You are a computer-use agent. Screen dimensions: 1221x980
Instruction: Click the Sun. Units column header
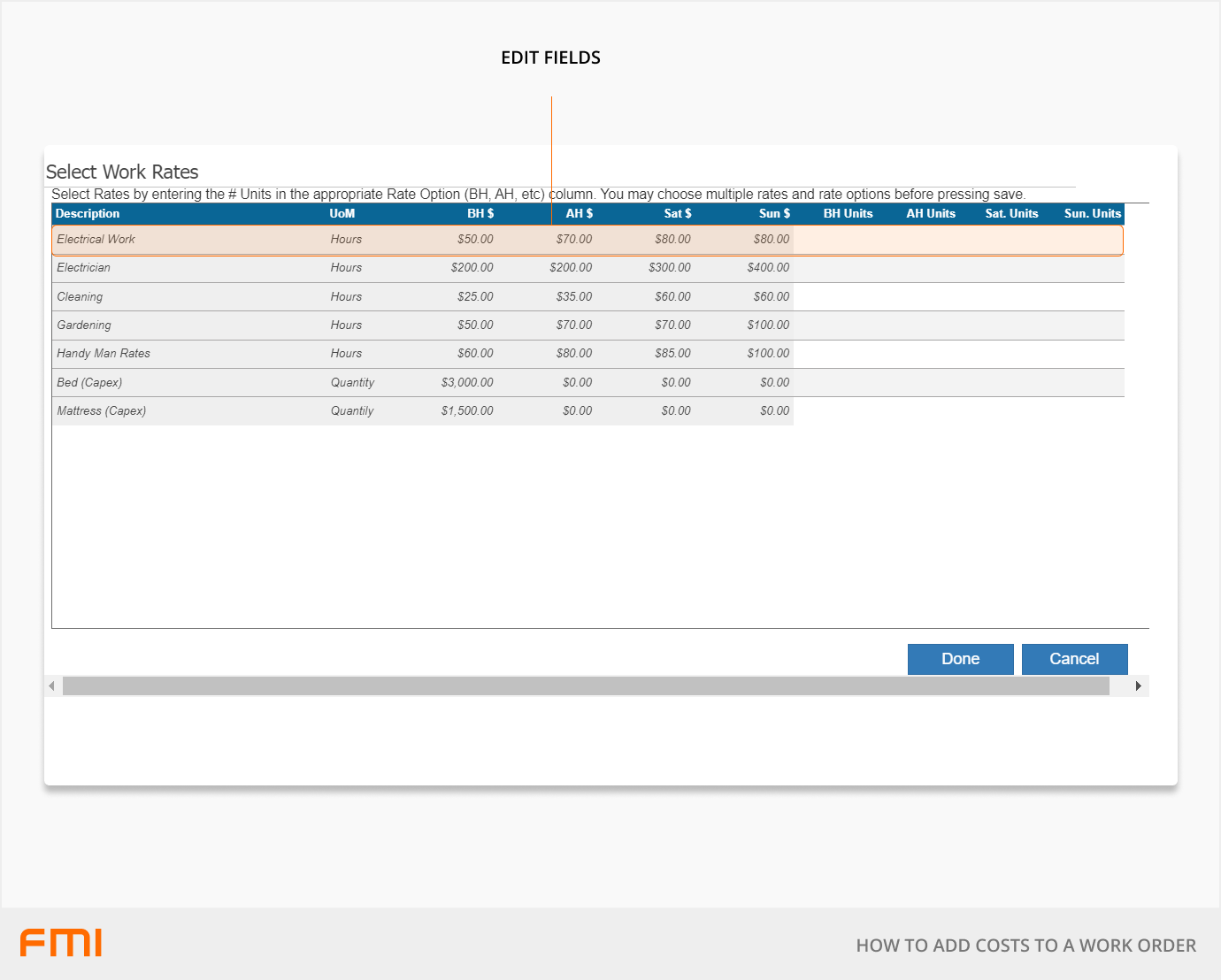(1092, 214)
